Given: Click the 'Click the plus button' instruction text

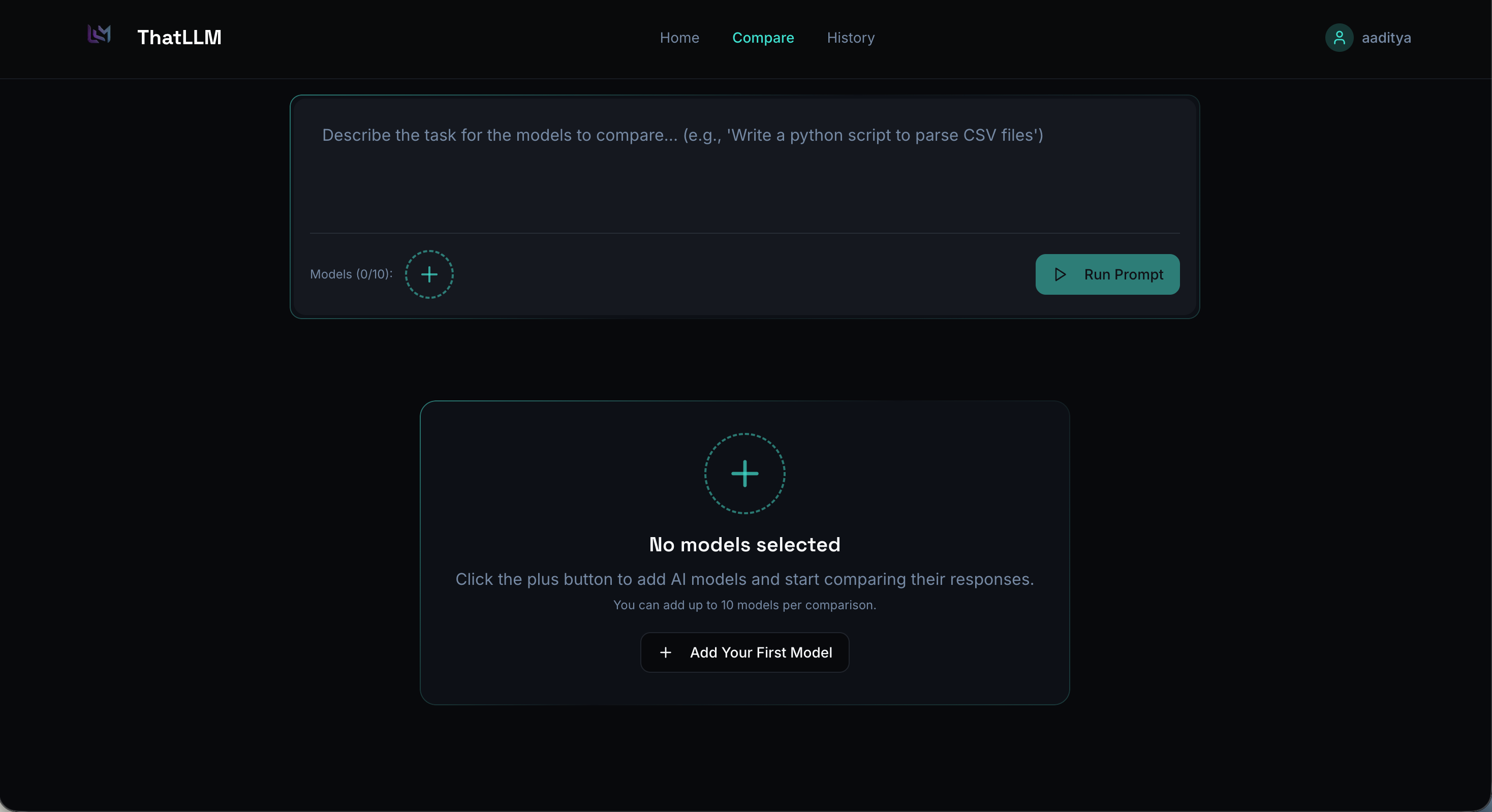Looking at the screenshot, I should [x=744, y=579].
